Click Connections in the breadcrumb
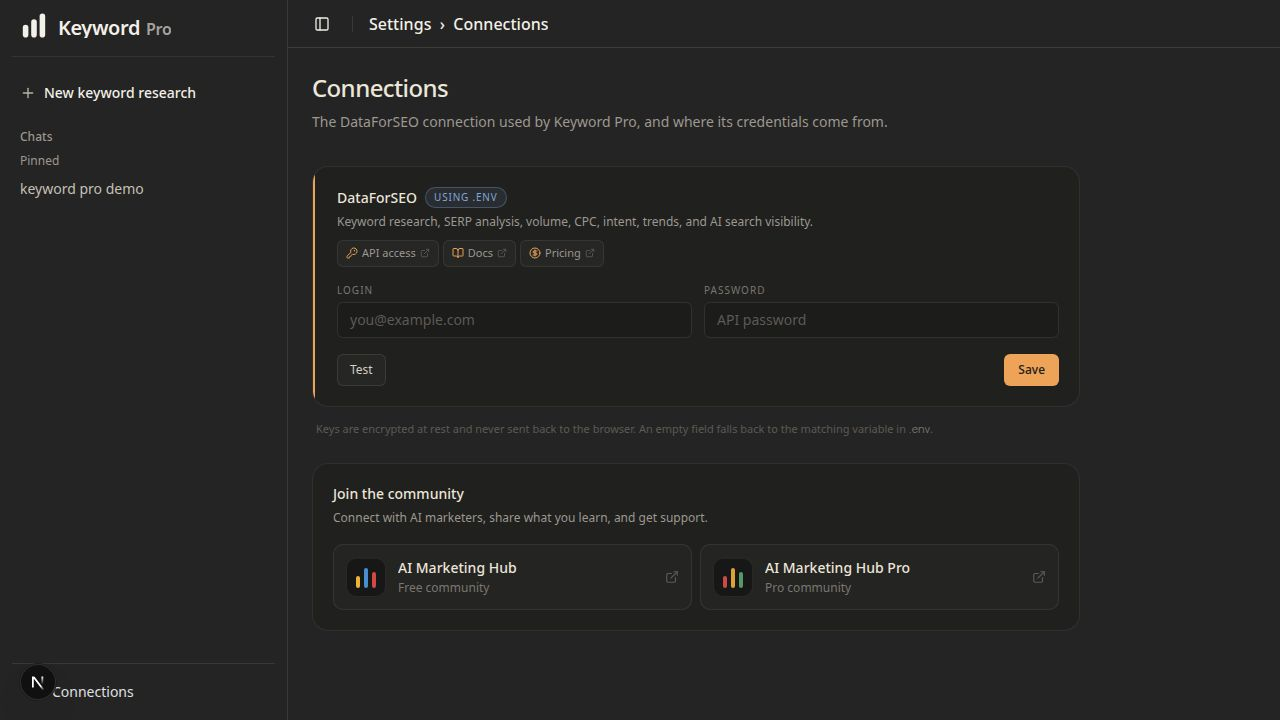 pos(500,24)
